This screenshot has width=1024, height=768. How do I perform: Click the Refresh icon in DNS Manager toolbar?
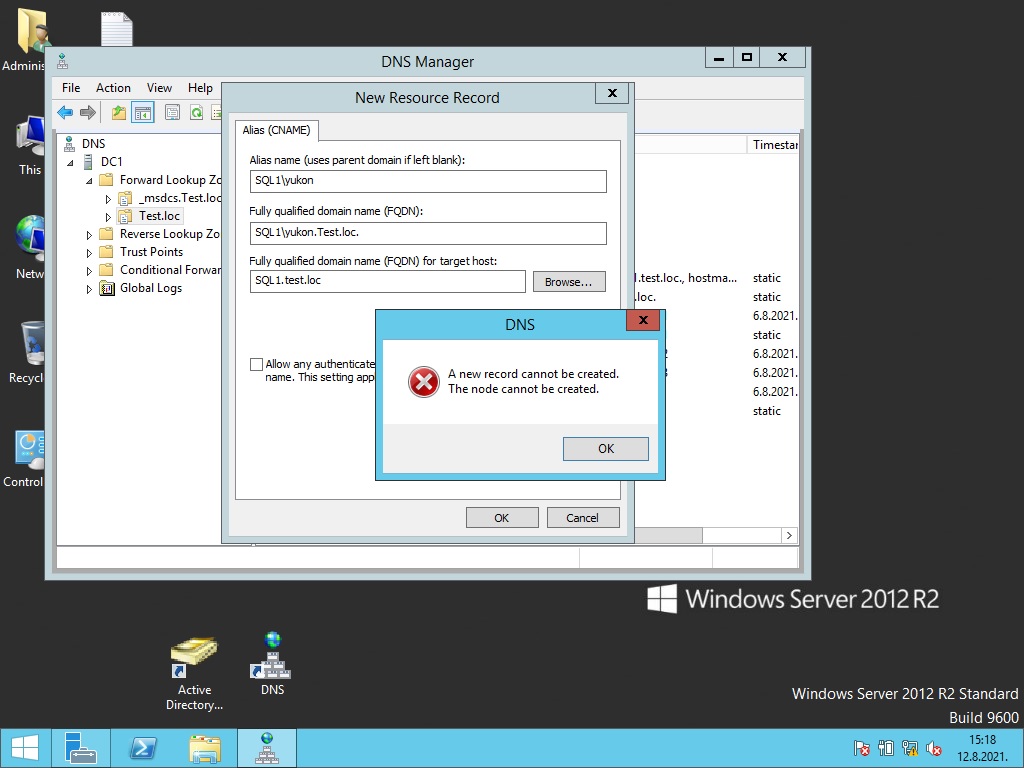[197, 111]
